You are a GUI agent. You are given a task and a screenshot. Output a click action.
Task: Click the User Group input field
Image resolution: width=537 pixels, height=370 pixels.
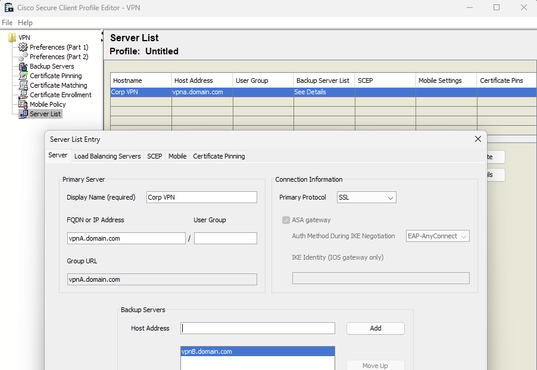[225, 238]
